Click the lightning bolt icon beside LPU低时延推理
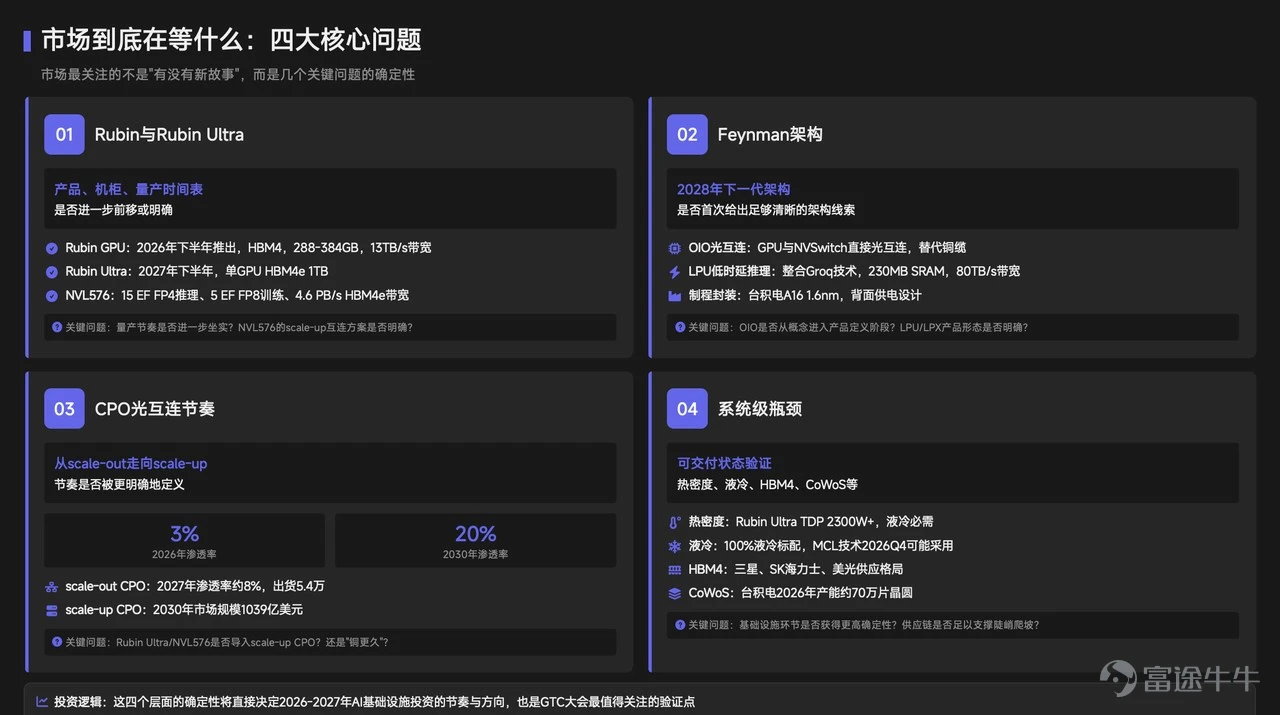The width and height of the screenshot is (1280, 715). tap(674, 272)
